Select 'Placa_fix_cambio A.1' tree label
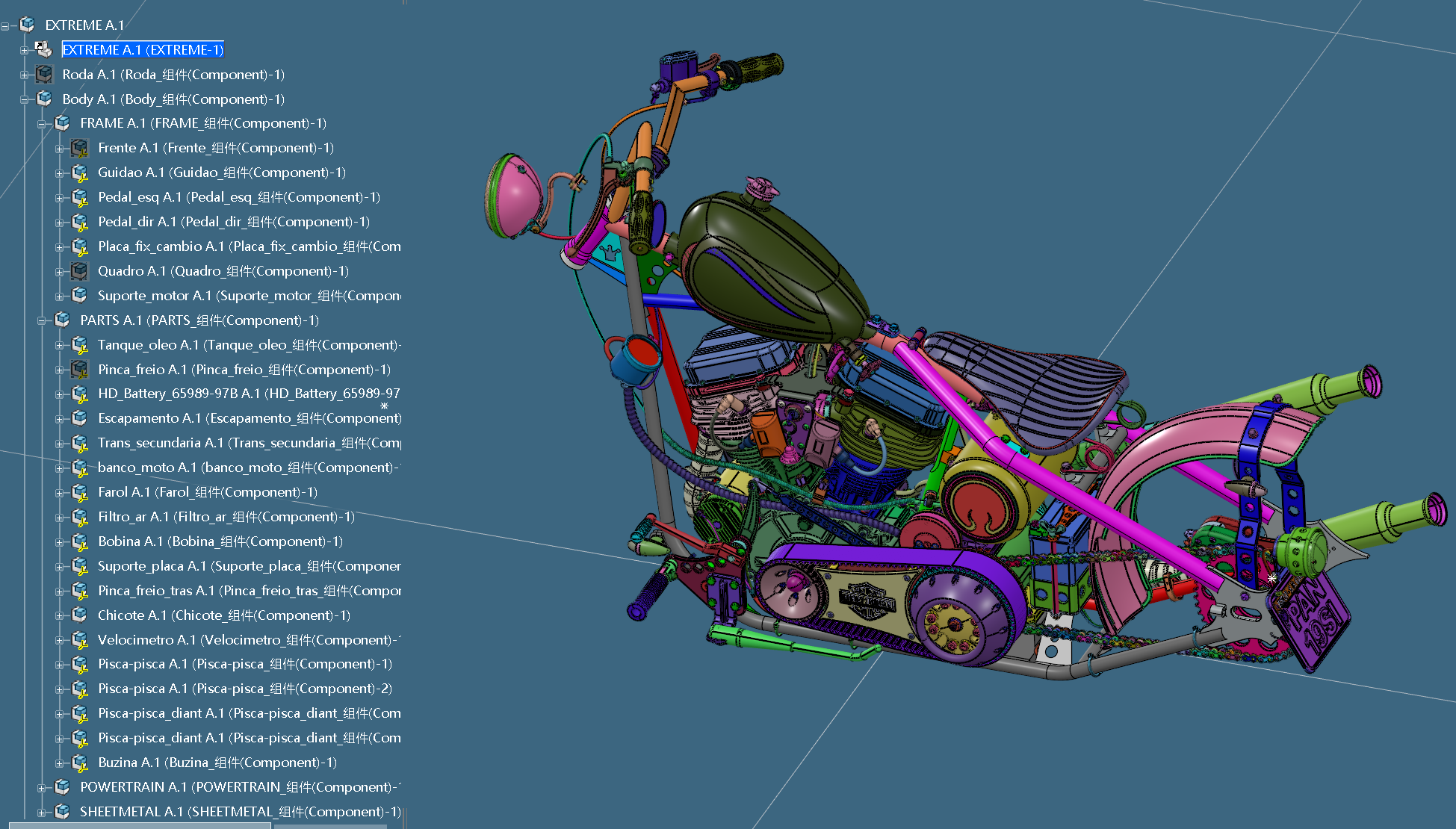The image size is (1456, 829). point(250,246)
